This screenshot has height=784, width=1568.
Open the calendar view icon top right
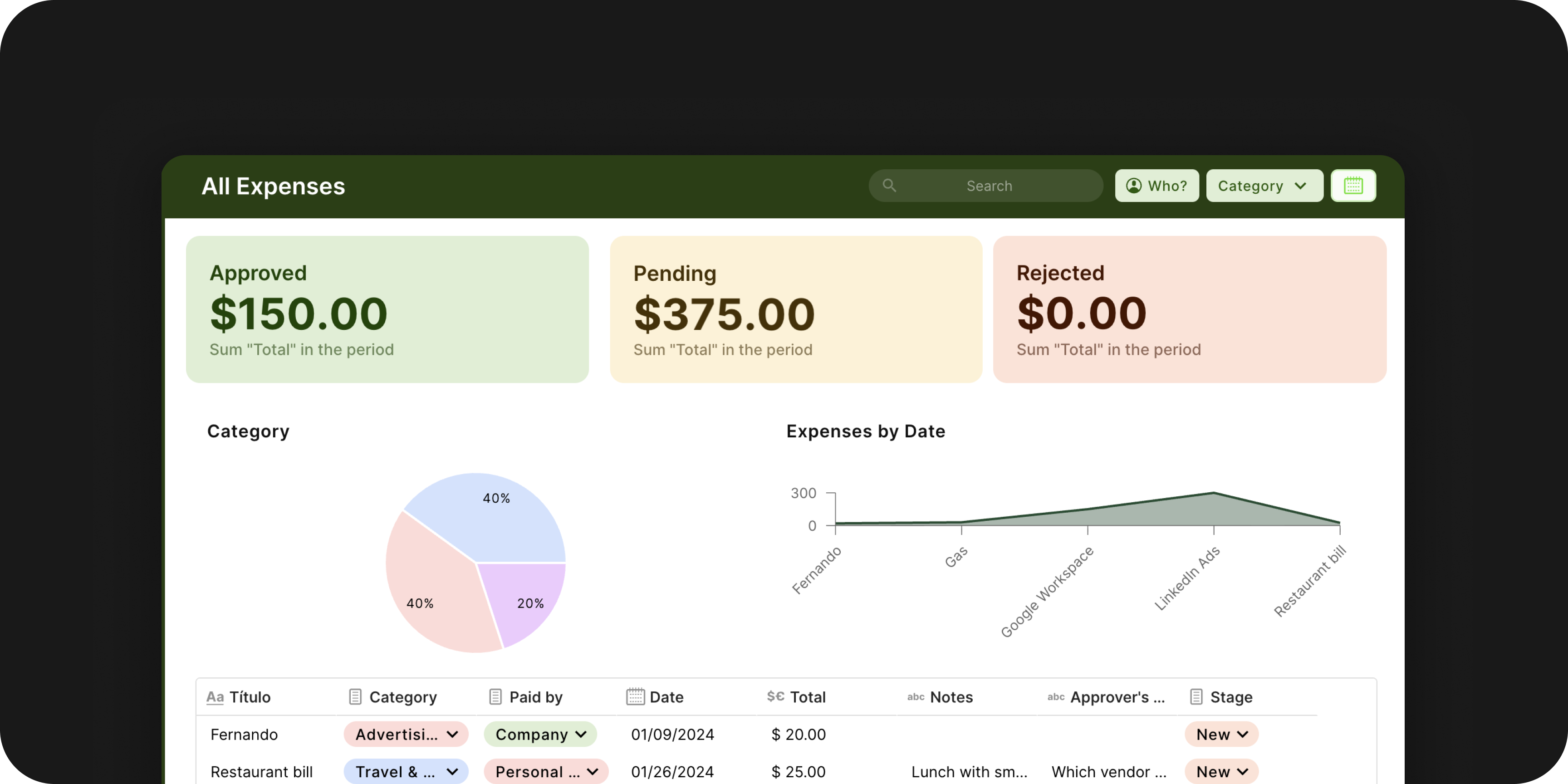pos(1353,186)
